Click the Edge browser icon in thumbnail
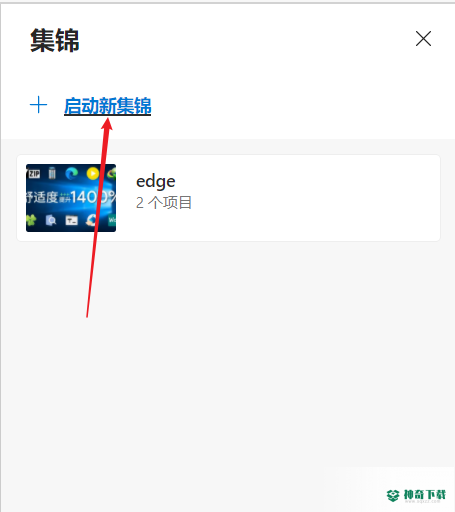The height and width of the screenshot is (512, 455). coord(72,173)
